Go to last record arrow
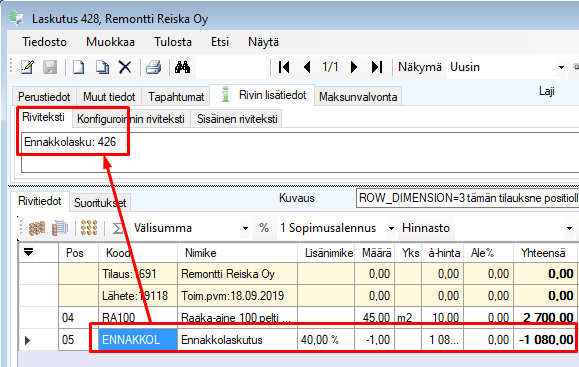 (377, 67)
